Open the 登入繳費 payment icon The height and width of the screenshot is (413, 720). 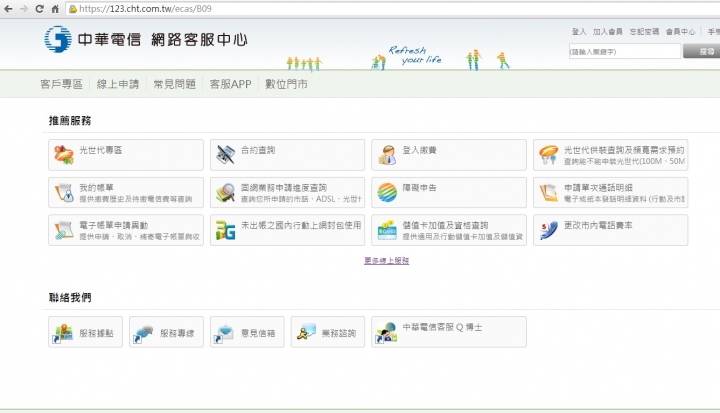click(x=387, y=155)
